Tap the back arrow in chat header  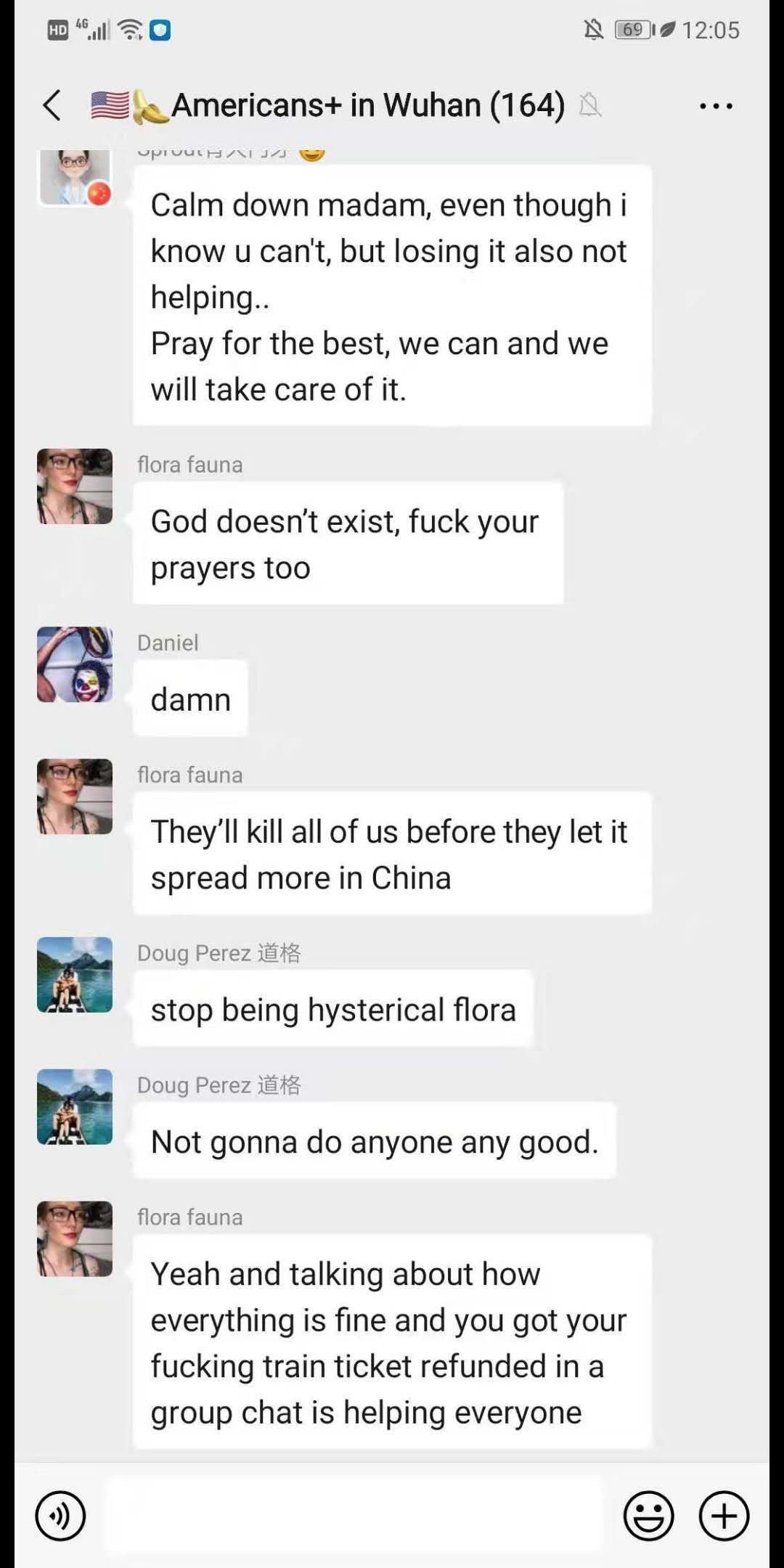coord(52,106)
